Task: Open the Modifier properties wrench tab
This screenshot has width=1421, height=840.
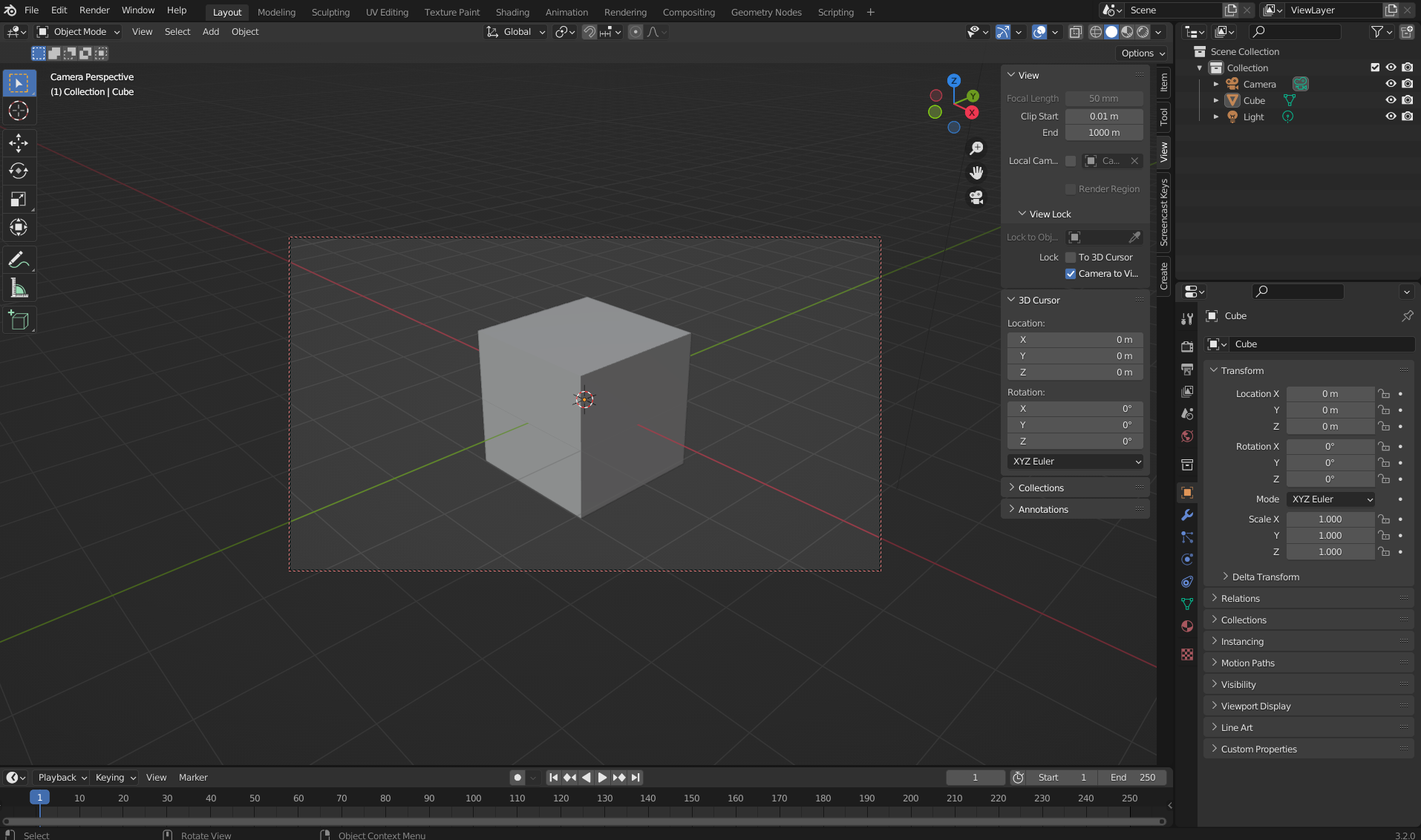Action: tap(1187, 515)
